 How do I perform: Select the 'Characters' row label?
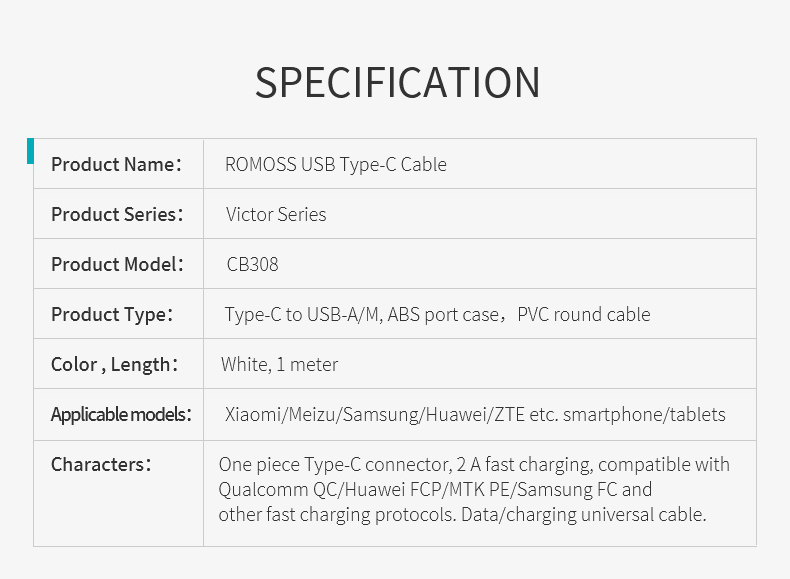(x=101, y=465)
